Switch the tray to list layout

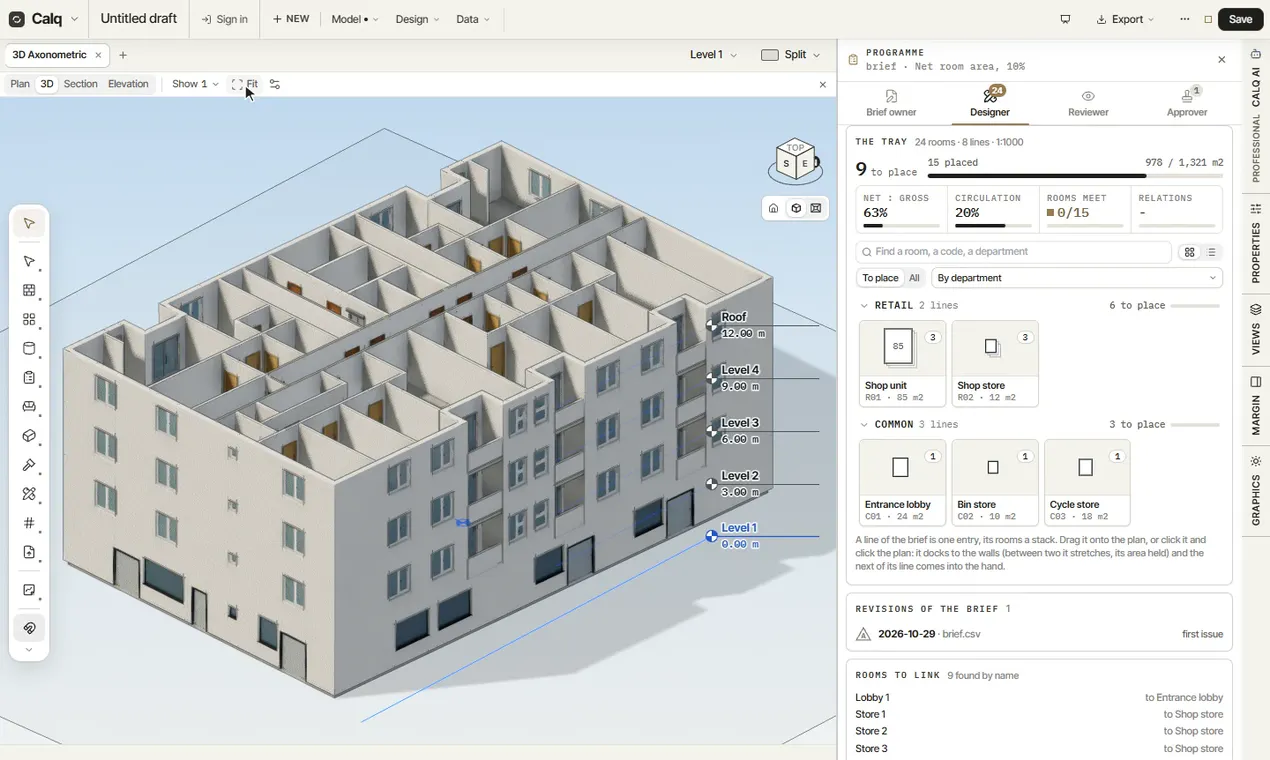coord(1212,252)
